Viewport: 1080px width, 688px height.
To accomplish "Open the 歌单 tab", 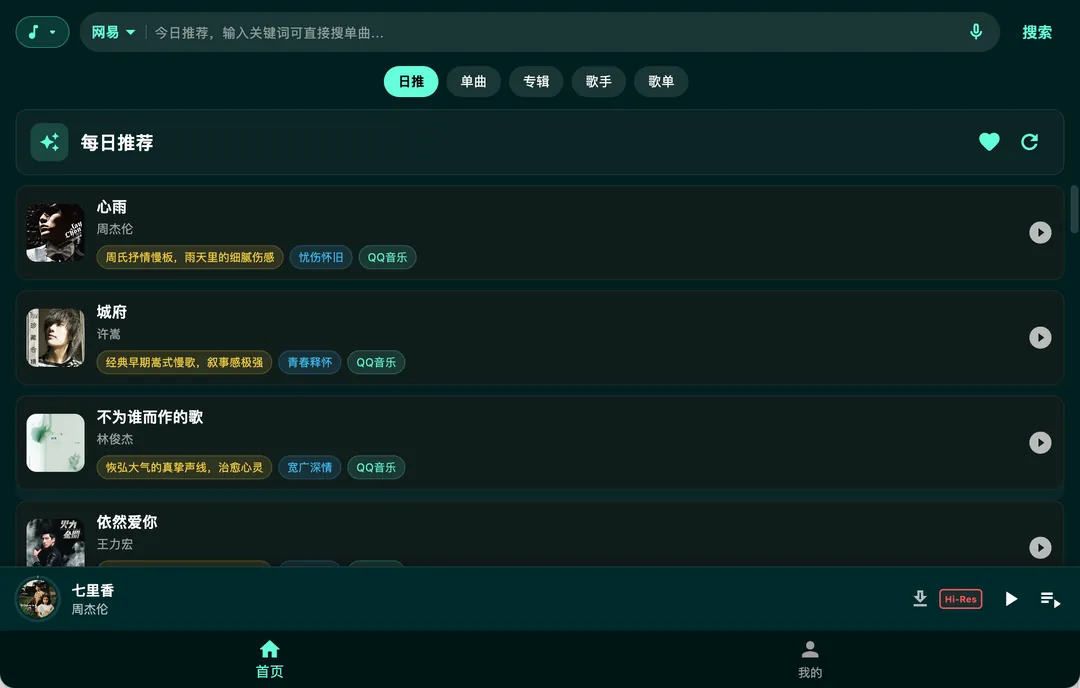I will click(x=661, y=81).
